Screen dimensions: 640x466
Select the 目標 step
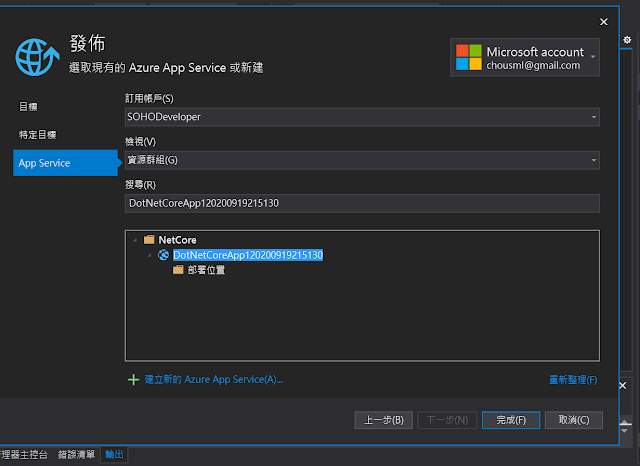click(x=28, y=107)
